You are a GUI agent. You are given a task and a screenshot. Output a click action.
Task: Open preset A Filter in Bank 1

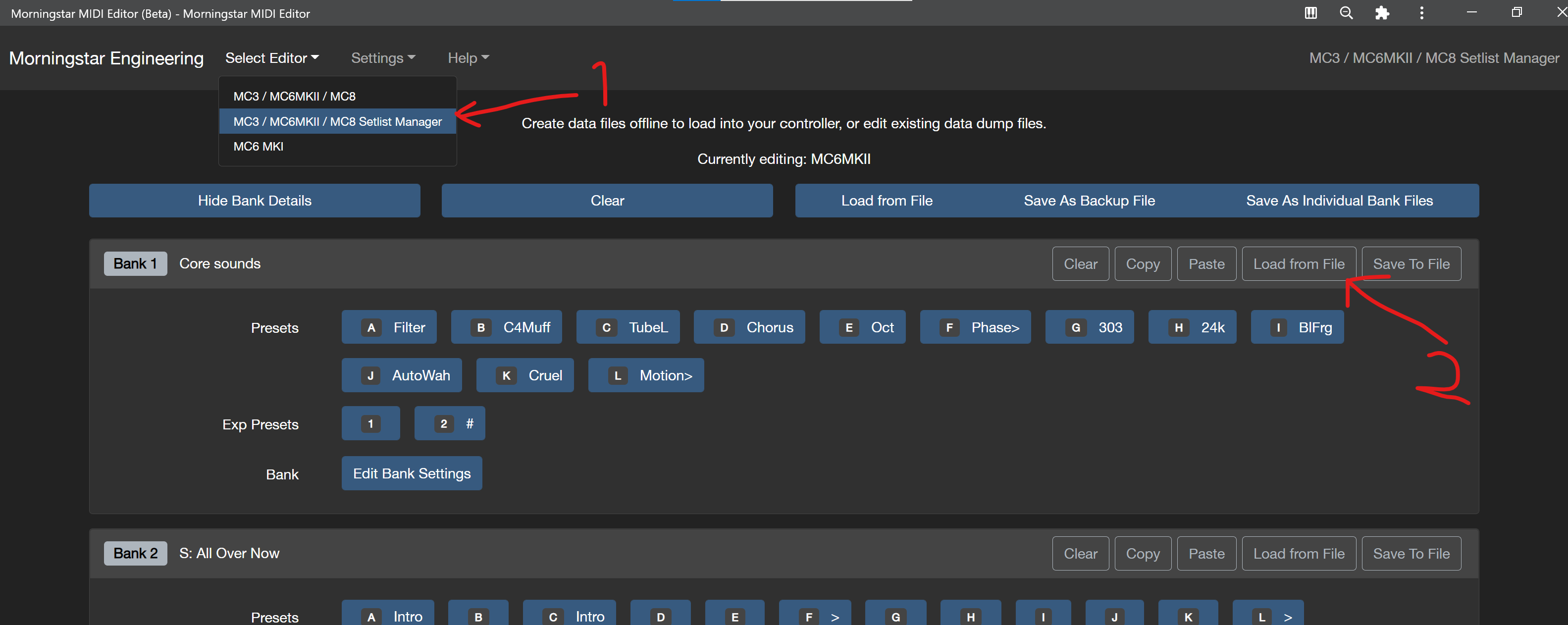(x=389, y=327)
